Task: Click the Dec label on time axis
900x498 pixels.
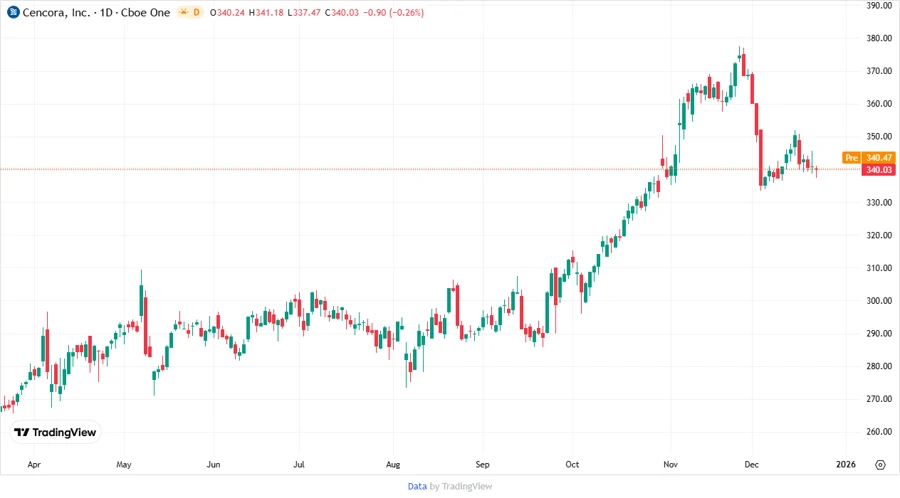Action: [751, 464]
